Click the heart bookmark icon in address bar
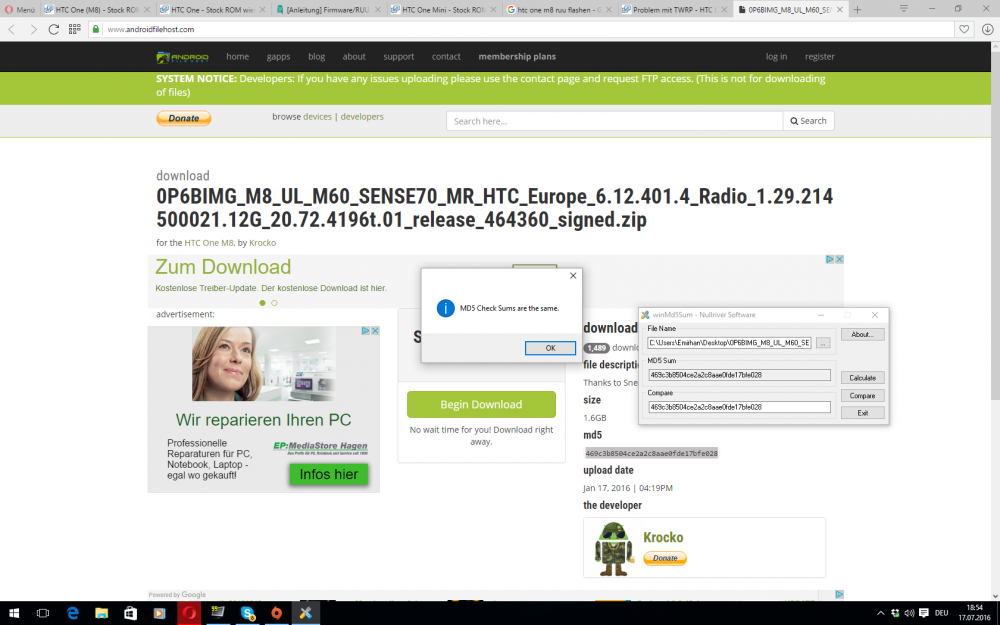This screenshot has height=625, width=1000. pyautogui.click(x=962, y=30)
